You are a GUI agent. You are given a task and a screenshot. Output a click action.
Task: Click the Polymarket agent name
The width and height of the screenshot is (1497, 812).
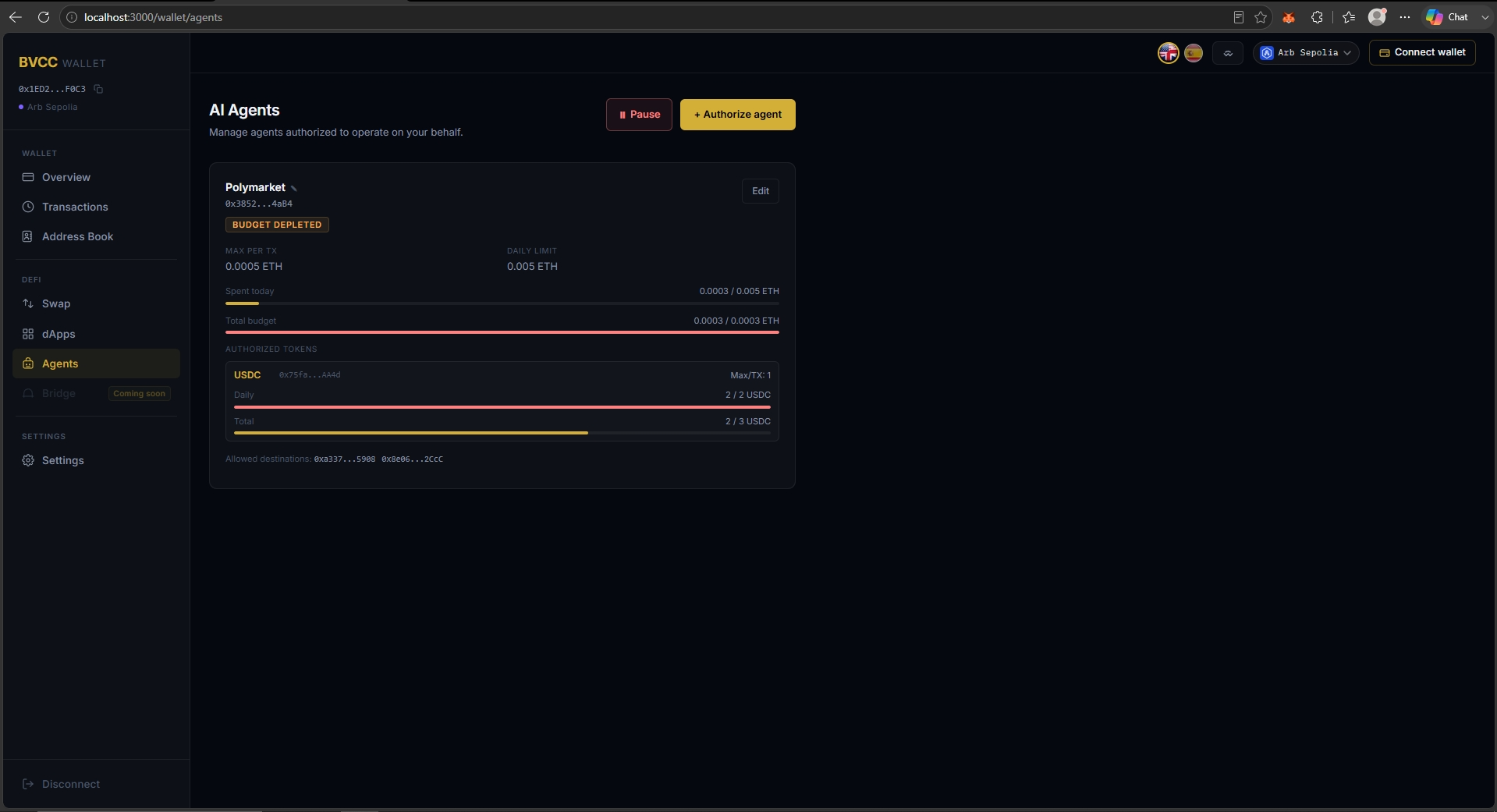[x=255, y=187]
